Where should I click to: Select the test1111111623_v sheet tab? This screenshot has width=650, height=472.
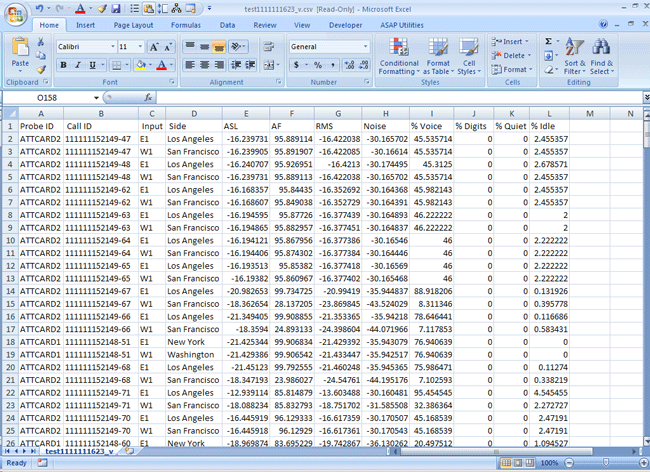[x=79, y=451]
